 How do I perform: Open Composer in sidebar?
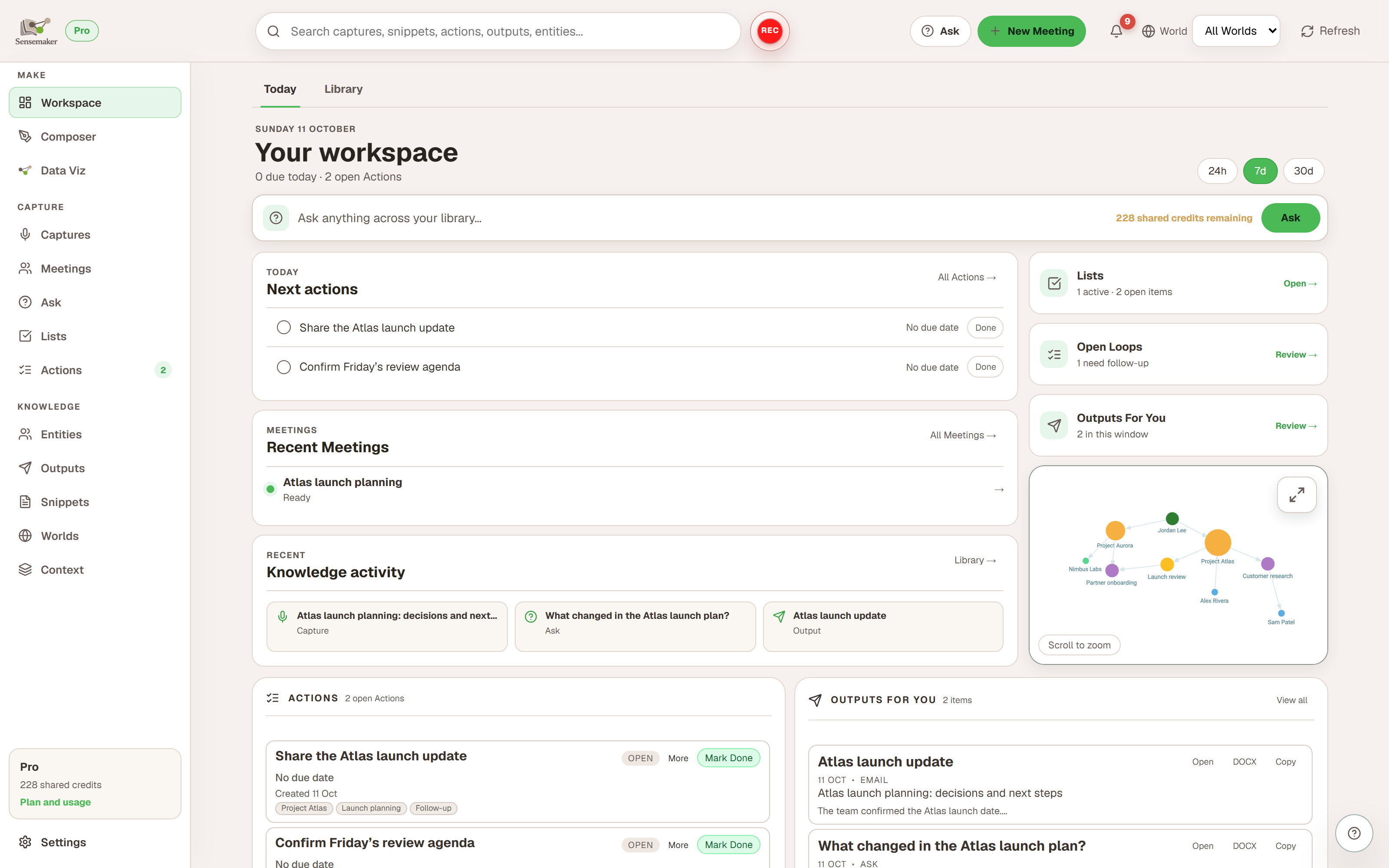(95, 137)
